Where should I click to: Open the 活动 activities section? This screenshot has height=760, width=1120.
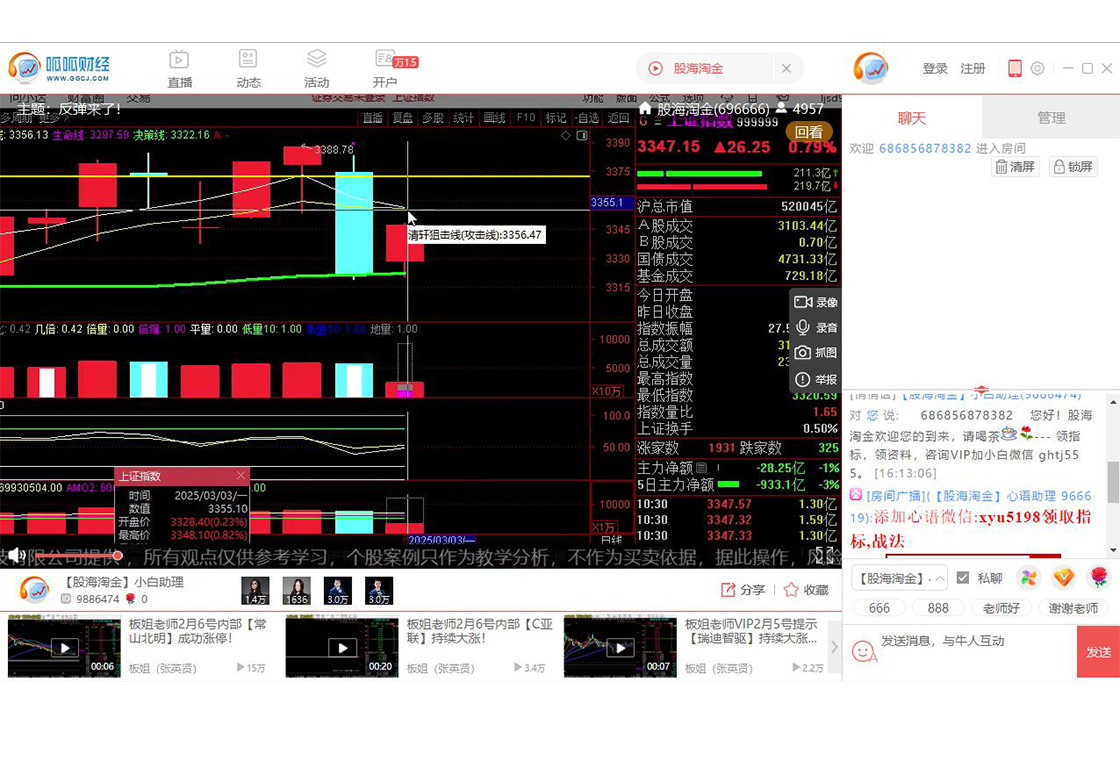coord(316,69)
